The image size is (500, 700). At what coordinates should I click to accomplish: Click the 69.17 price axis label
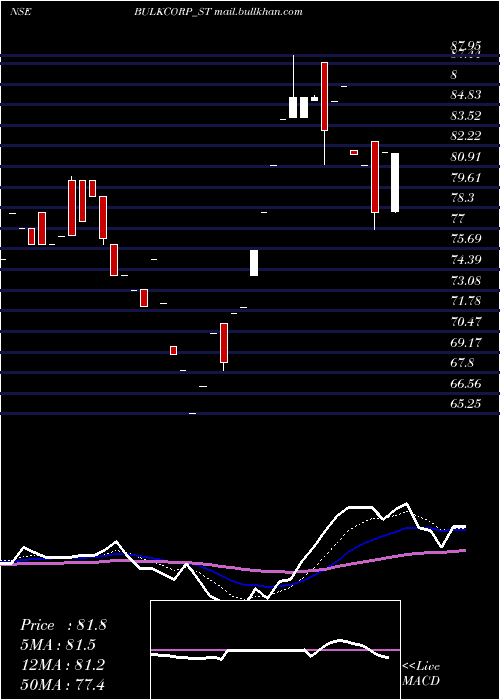click(x=466, y=342)
